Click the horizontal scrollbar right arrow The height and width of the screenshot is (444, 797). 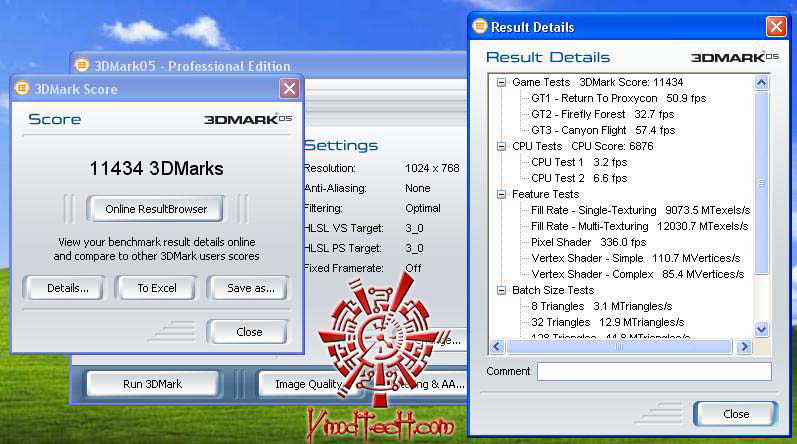[x=745, y=346]
